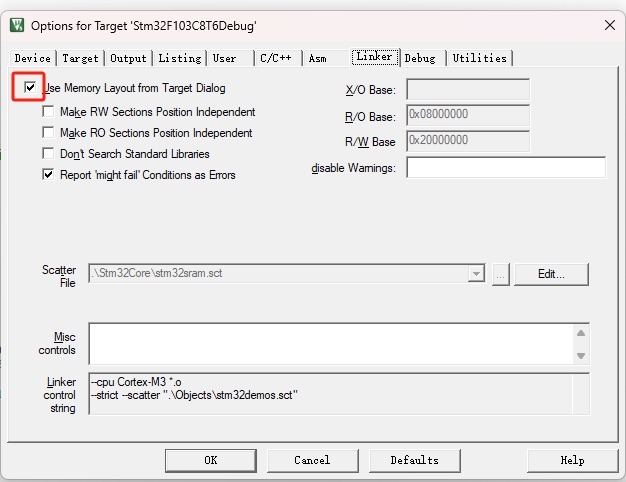The width and height of the screenshot is (626, 482).
Task: Switch to the Asm tab
Action: click(326, 58)
